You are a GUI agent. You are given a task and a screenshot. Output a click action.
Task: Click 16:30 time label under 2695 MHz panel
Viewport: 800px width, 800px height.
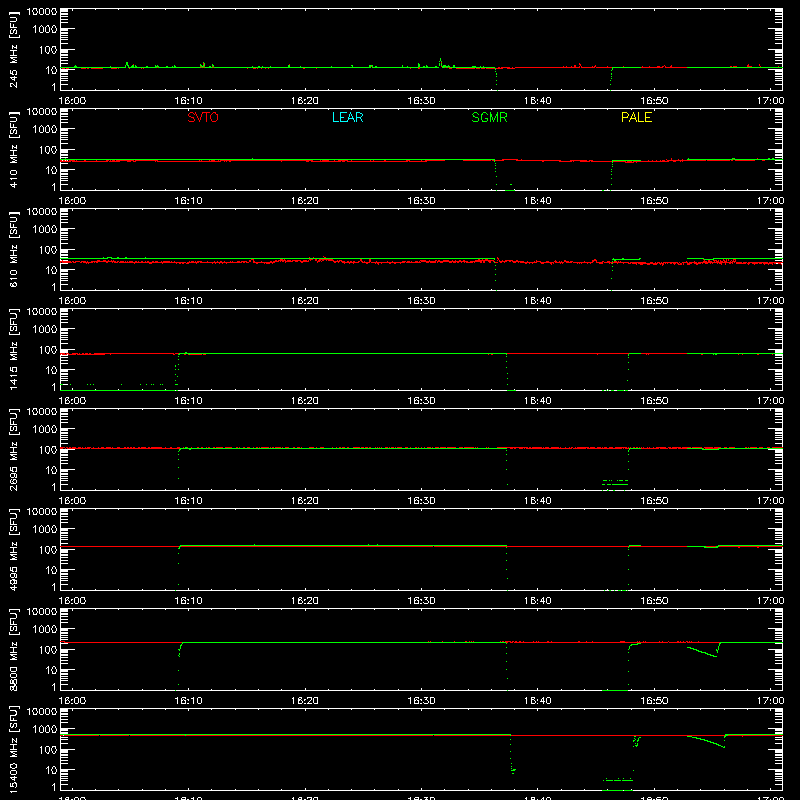421,501
